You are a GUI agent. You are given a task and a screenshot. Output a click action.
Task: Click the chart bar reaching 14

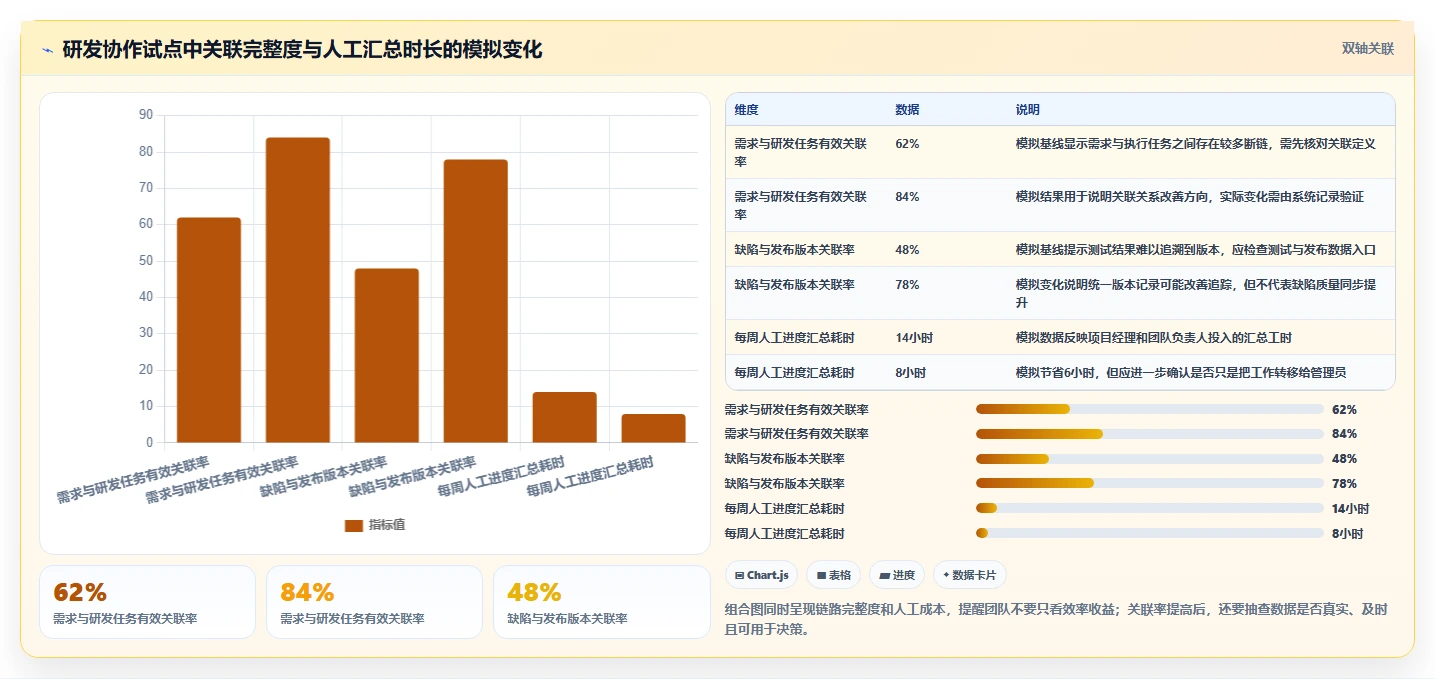[x=565, y=417]
